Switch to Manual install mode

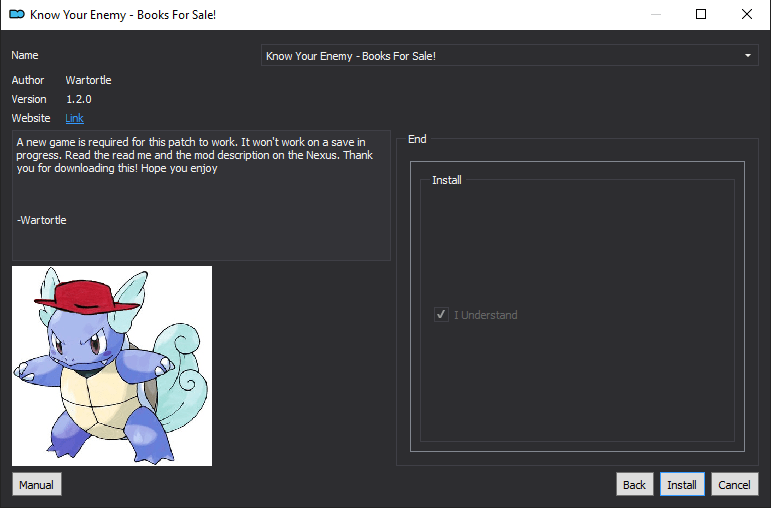(x=36, y=484)
